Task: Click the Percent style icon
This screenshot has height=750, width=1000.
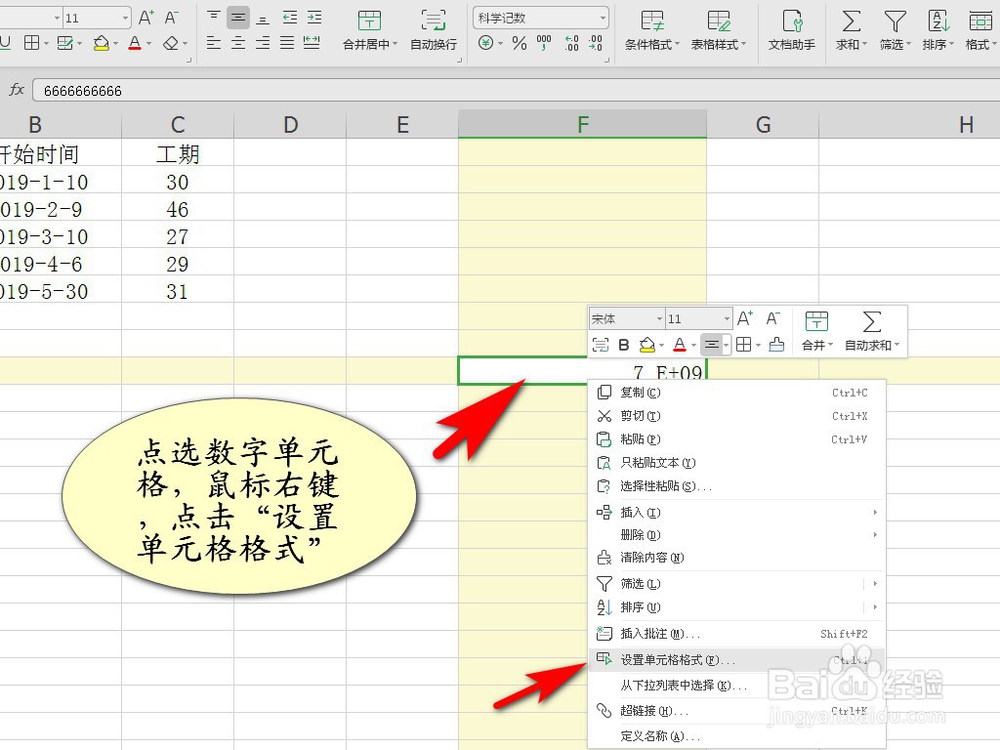Action: pos(517,43)
